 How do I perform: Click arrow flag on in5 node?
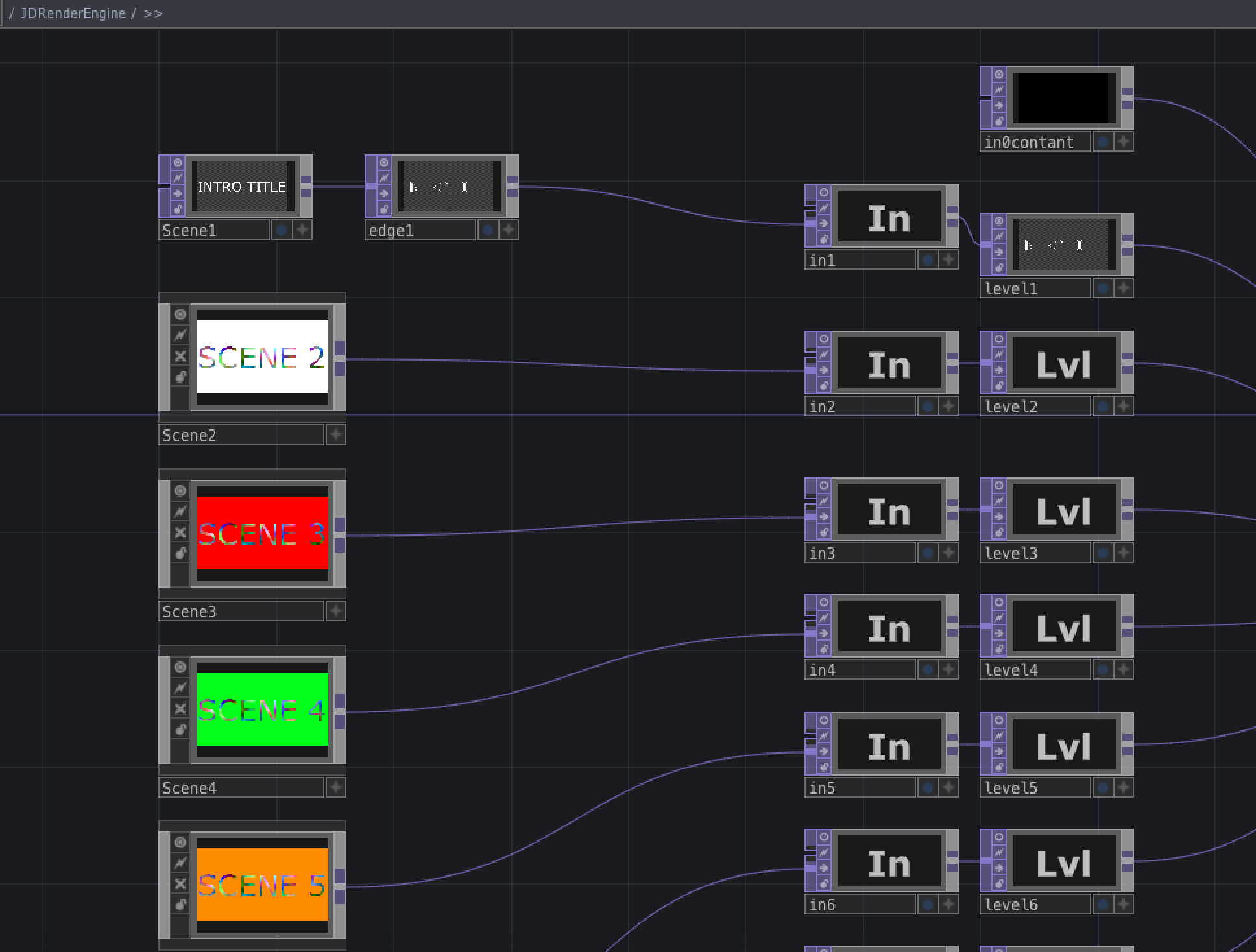pyautogui.click(x=824, y=752)
